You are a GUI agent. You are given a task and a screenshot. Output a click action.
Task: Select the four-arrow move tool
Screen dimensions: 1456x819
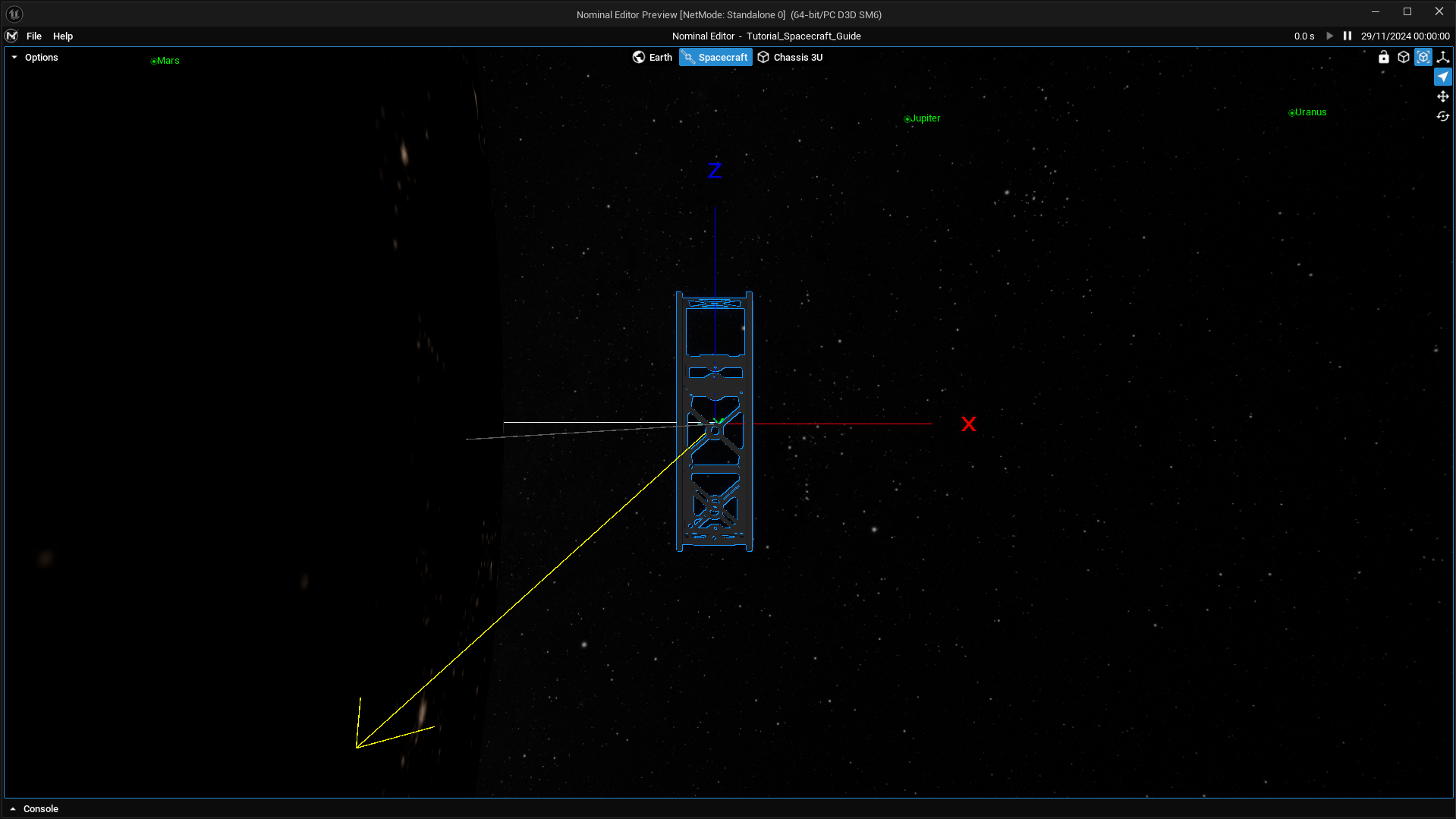1442,96
